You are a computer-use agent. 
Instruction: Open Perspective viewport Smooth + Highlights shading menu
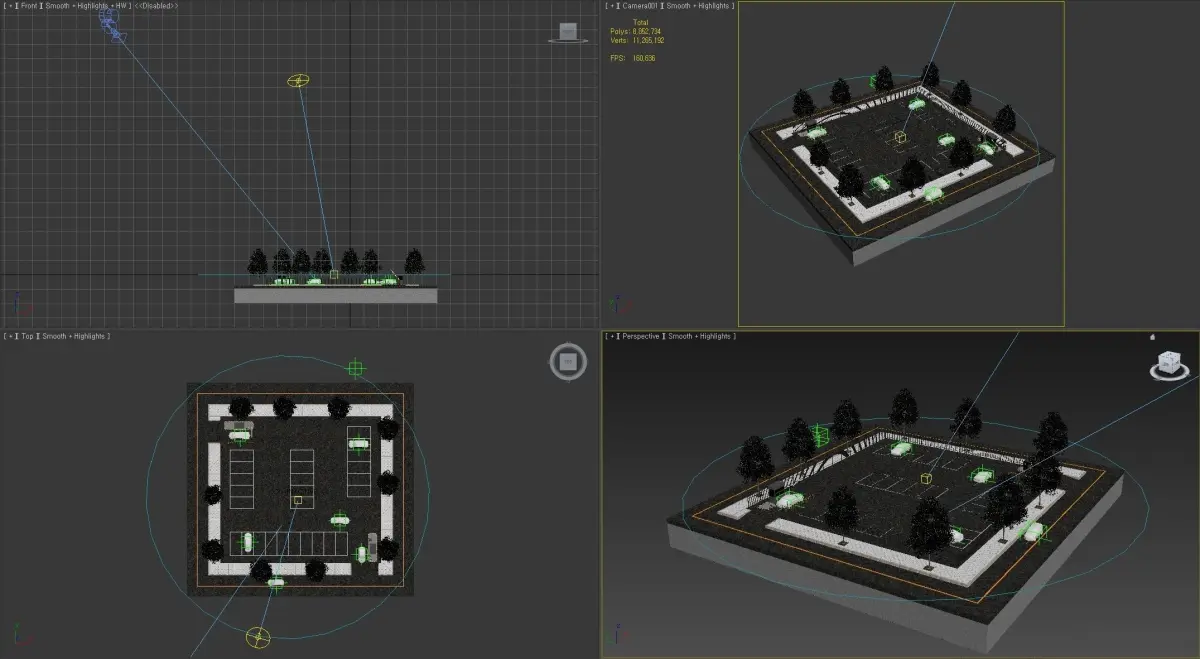(x=701, y=336)
